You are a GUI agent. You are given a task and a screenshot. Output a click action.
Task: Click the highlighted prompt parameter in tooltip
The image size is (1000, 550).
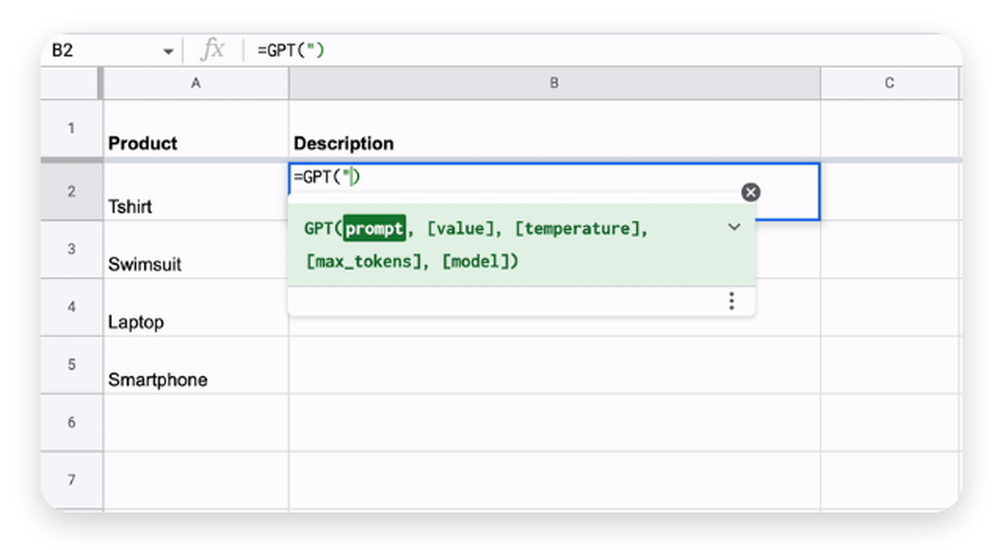click(374, 228)
